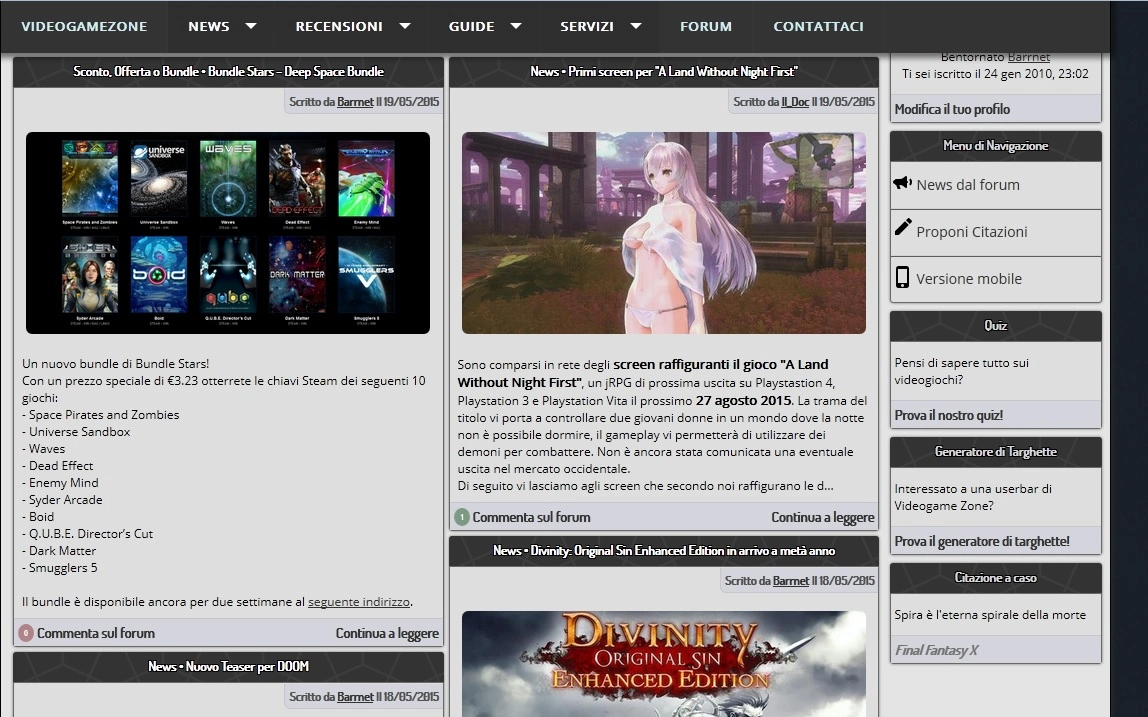Click the pencil icon beside Proponi Citazioni
Viewport: 1148px width, 717px height.
(x=903, y=227)
